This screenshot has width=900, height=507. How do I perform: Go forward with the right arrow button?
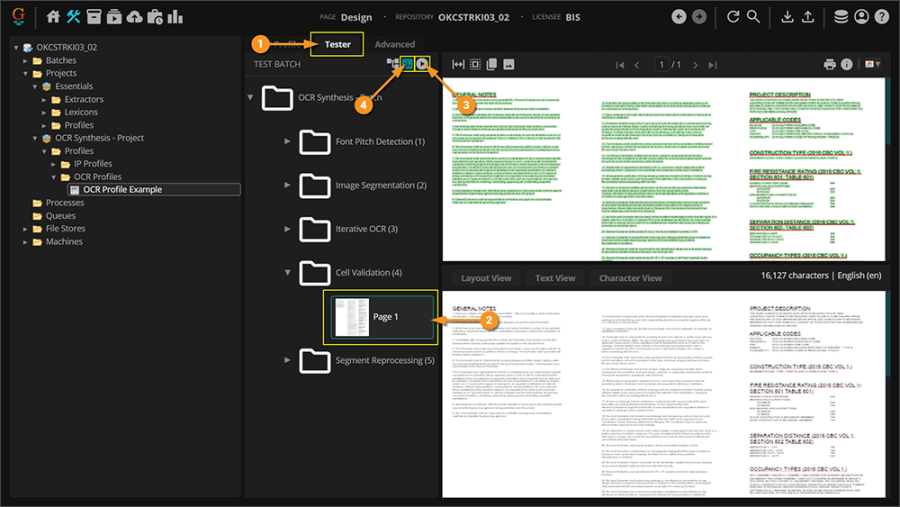point(699,17)
